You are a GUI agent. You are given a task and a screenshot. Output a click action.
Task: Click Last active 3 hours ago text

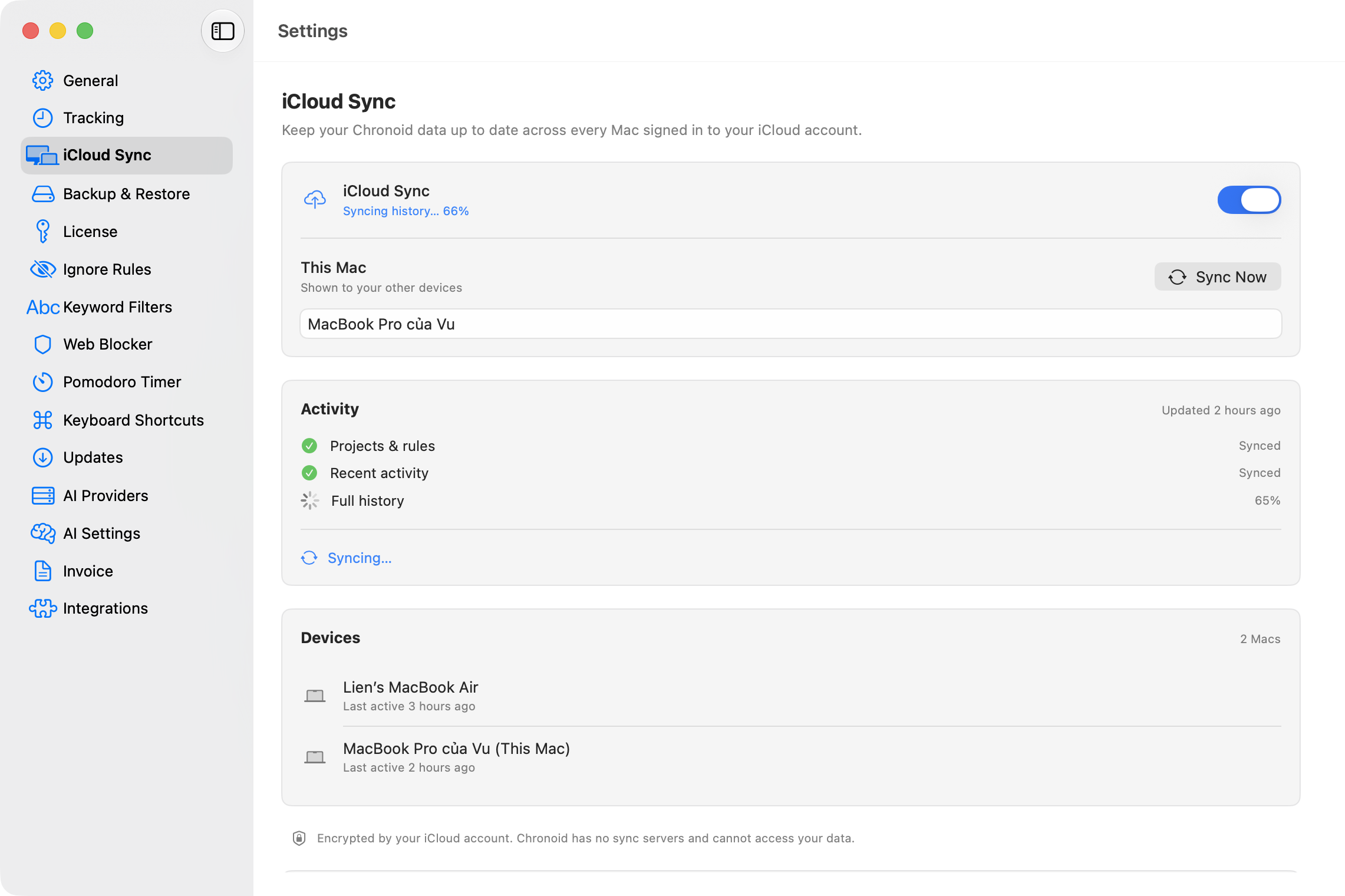[x=409, y=706]
